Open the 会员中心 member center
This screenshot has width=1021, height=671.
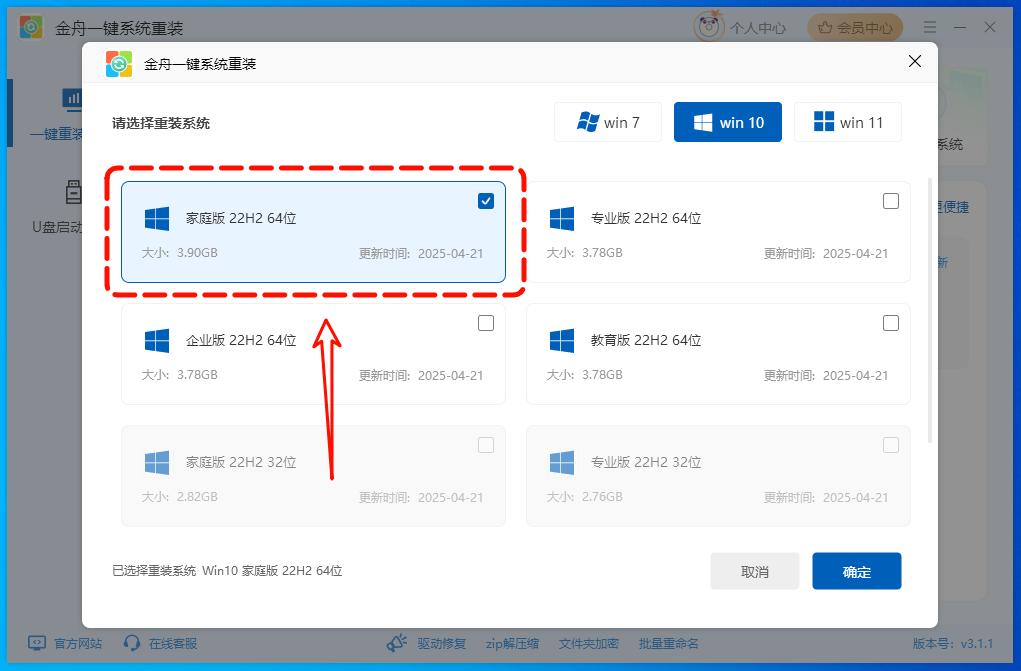tap(855, 27)
